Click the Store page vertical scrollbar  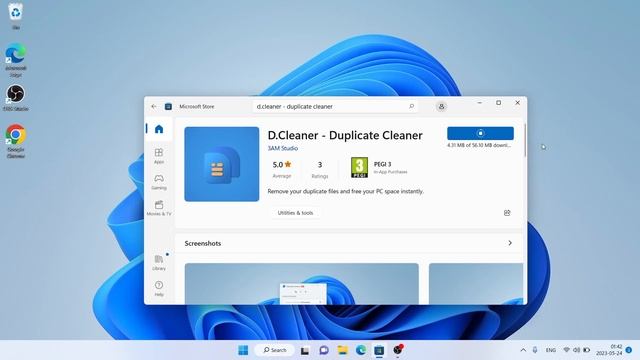coord(524,141)
